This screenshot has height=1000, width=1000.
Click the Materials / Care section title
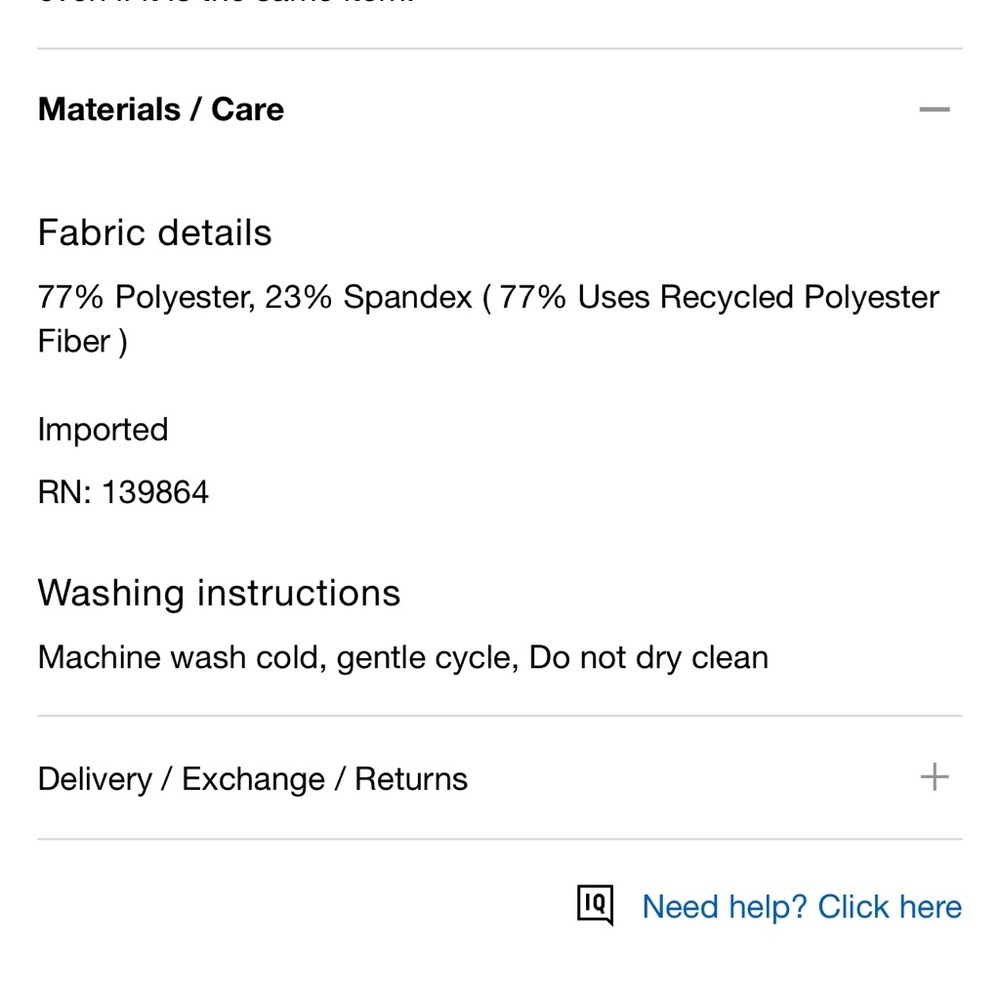(x=161, y=109)
